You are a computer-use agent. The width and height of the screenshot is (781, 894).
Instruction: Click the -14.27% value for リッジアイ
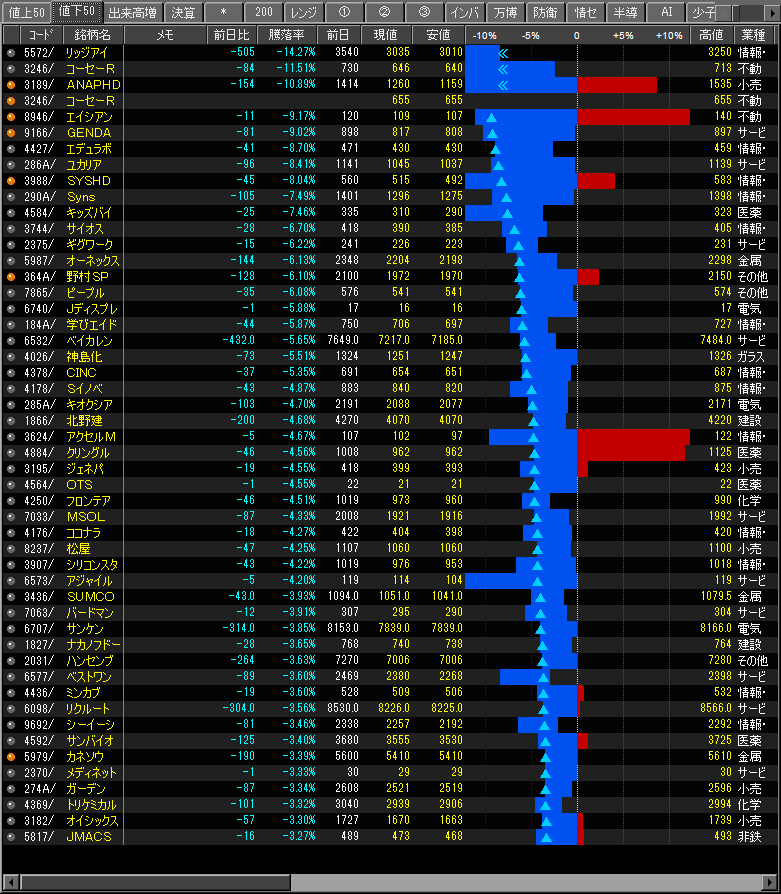click(296, 52)
